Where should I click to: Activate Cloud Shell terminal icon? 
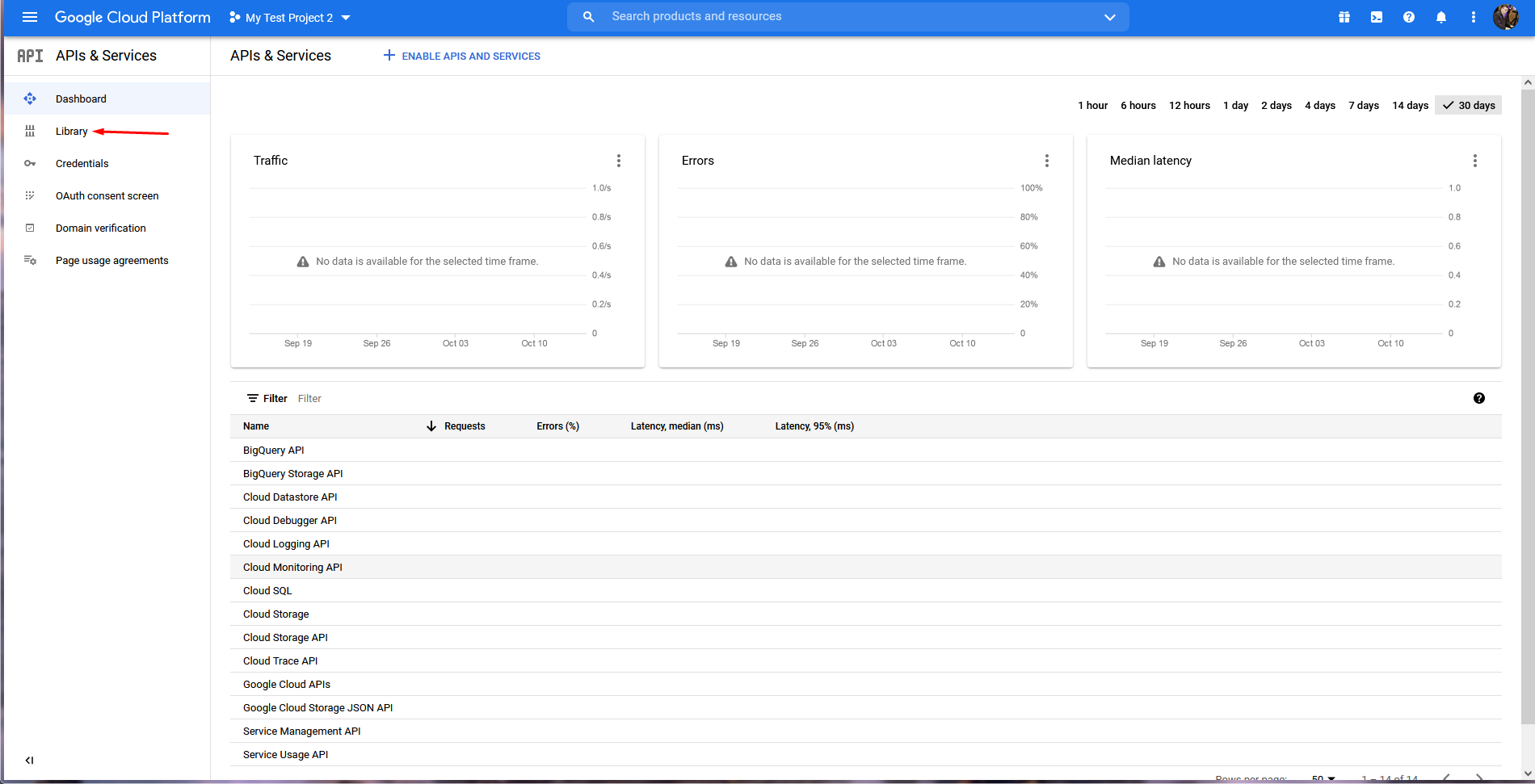[1377, 17]
